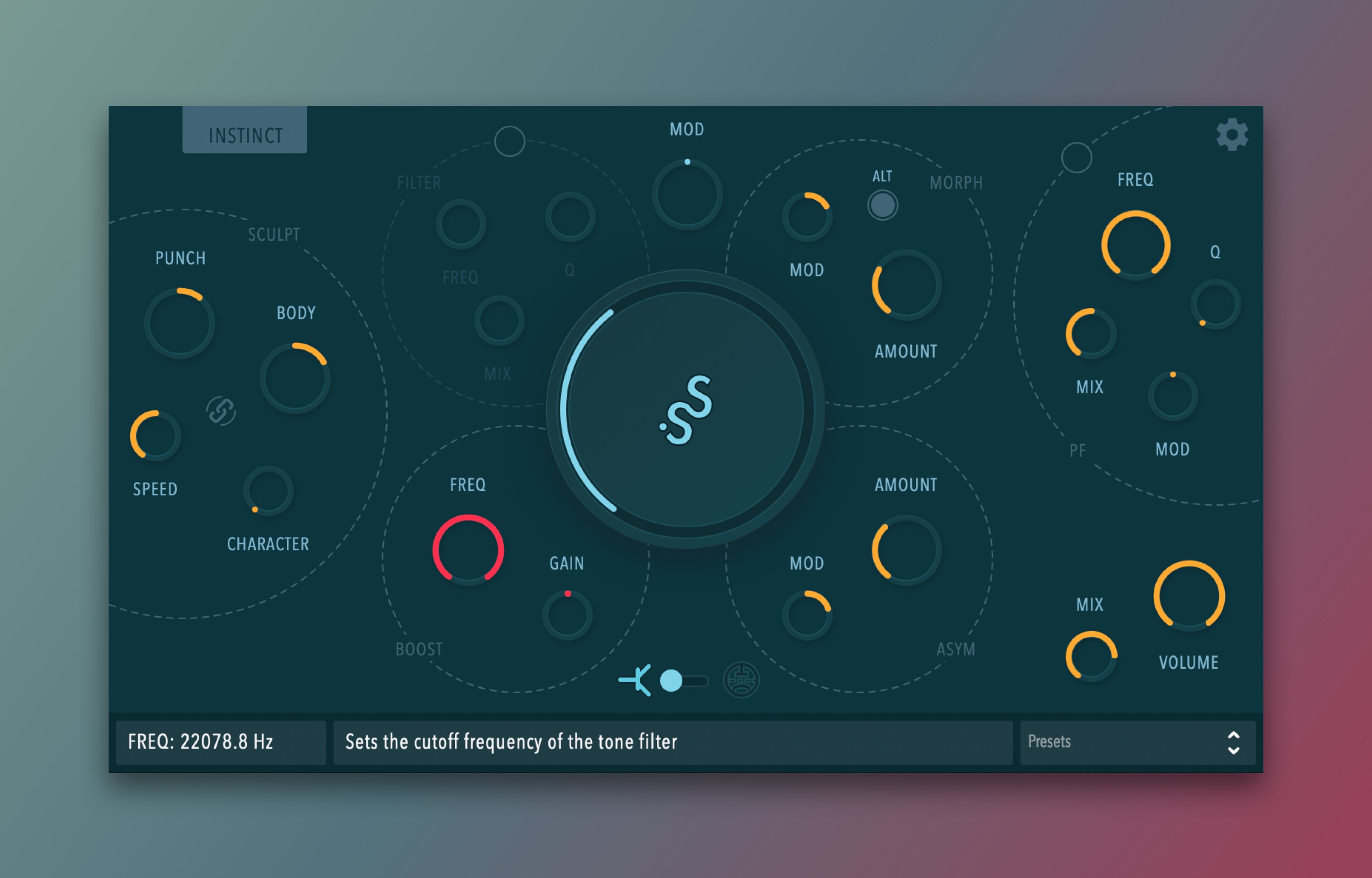Viewport: 1372px width, 878px height.
Task: Click the Boost GAIN knob
Action: pyautogui.click(x=567, y=615)
